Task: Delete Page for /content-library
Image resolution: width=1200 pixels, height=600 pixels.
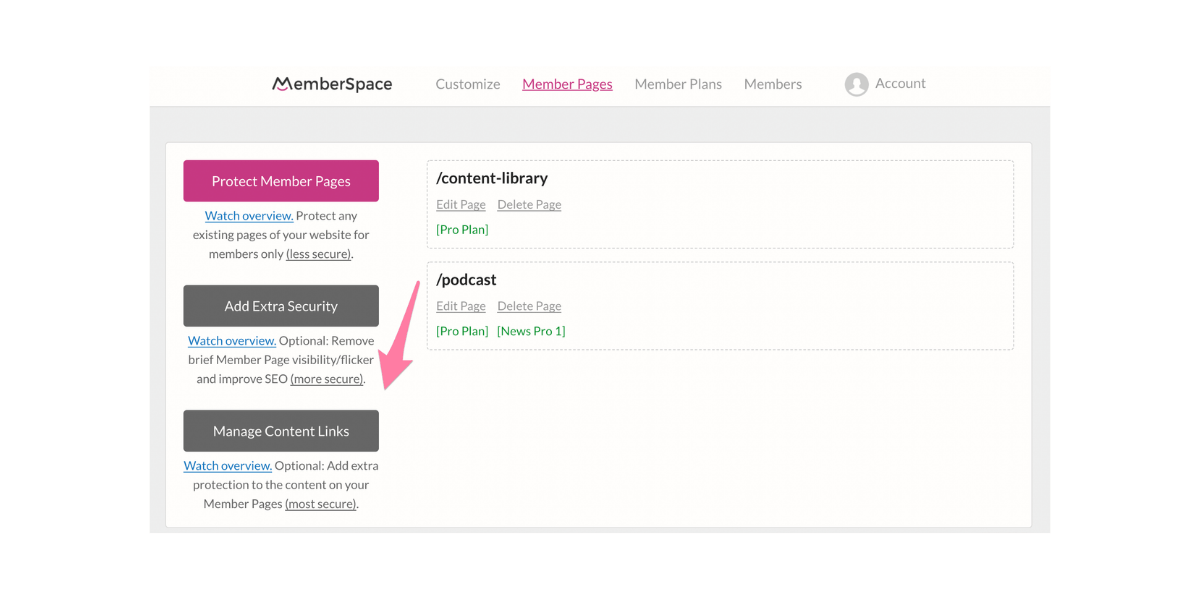Action: (529, 205)
